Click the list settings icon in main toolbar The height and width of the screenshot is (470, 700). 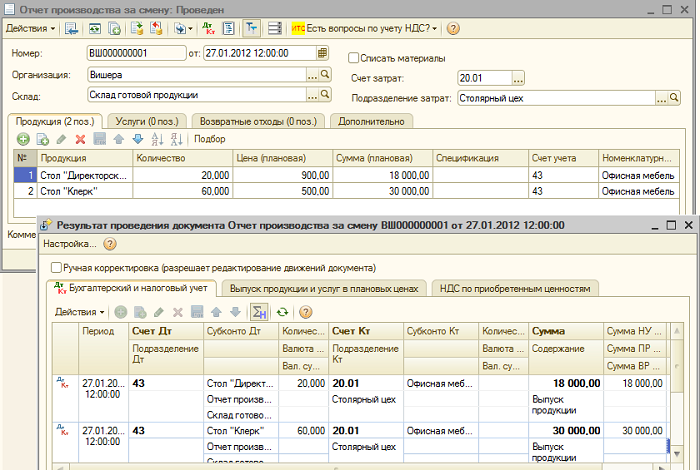(275, 29)
